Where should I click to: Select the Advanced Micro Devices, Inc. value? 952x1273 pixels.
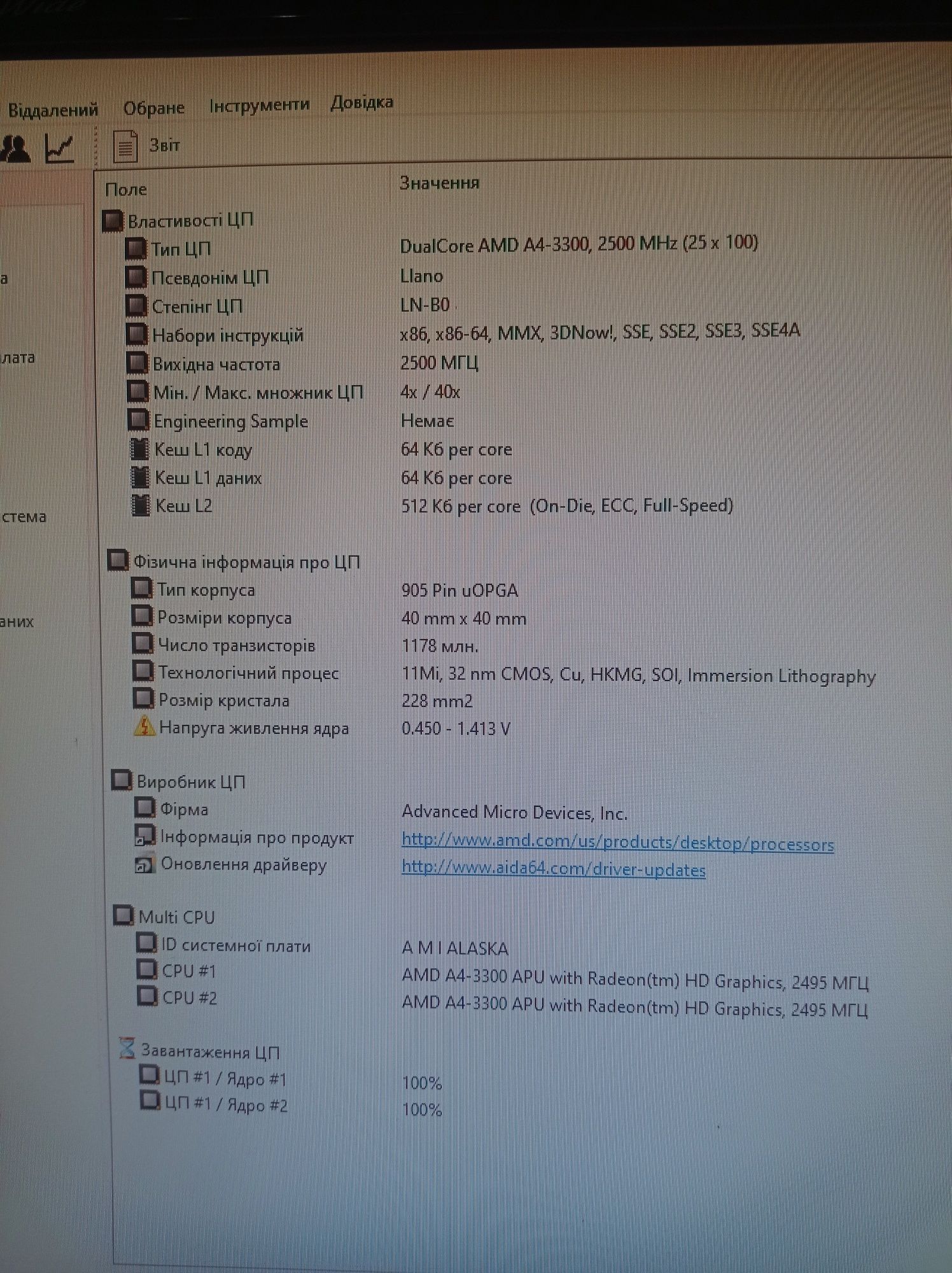tap(515, 813)
